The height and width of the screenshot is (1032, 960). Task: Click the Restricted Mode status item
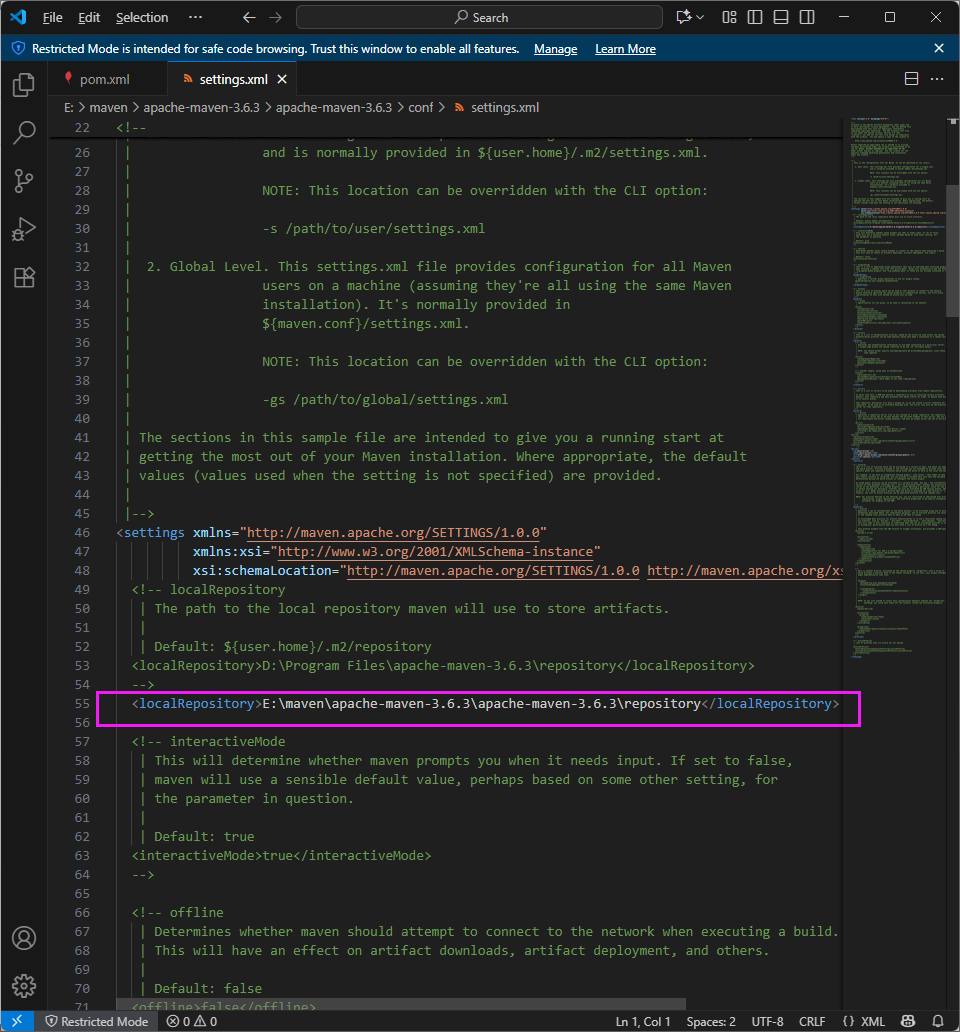pos(97,1021)
